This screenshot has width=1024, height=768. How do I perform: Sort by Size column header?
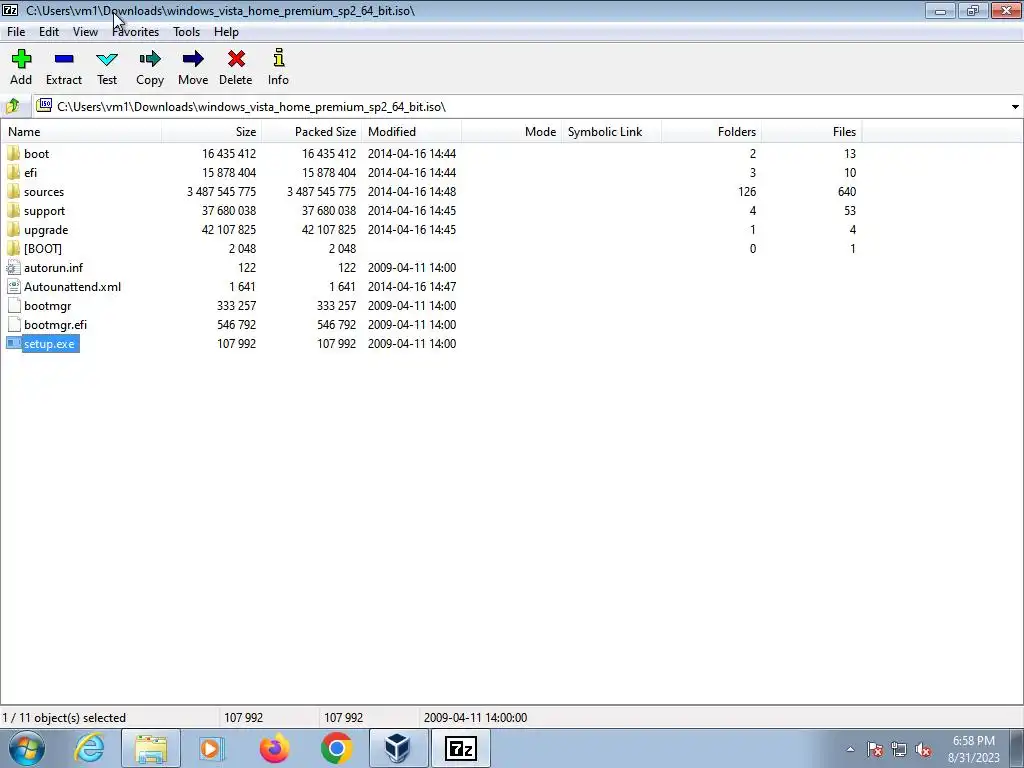point(212,131)
